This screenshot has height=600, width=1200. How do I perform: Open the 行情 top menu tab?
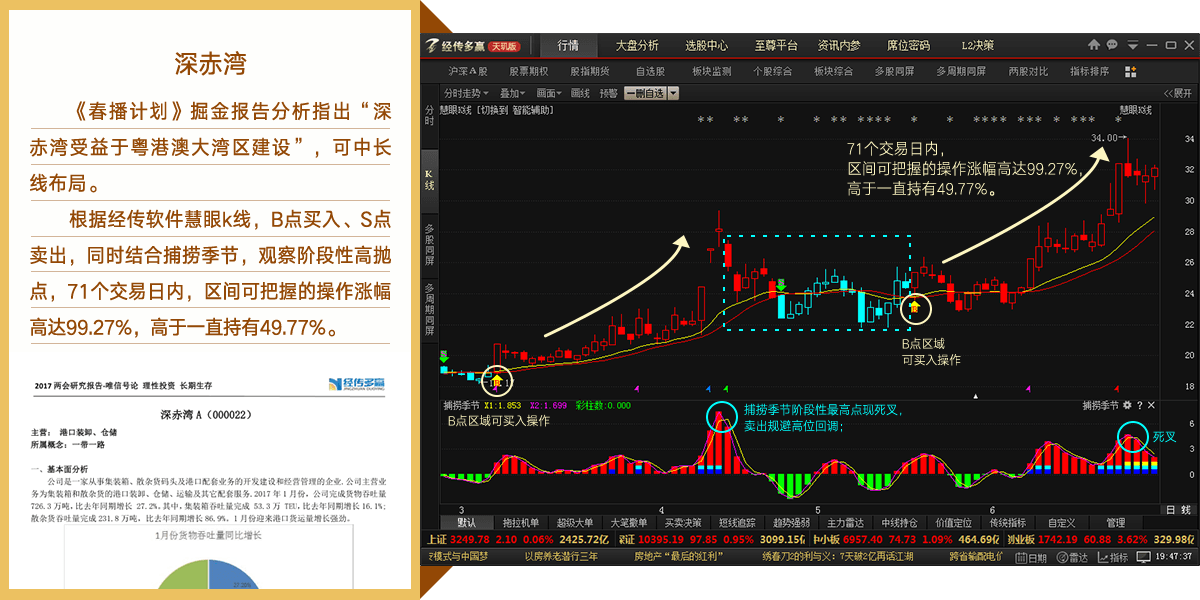(568, 46)
